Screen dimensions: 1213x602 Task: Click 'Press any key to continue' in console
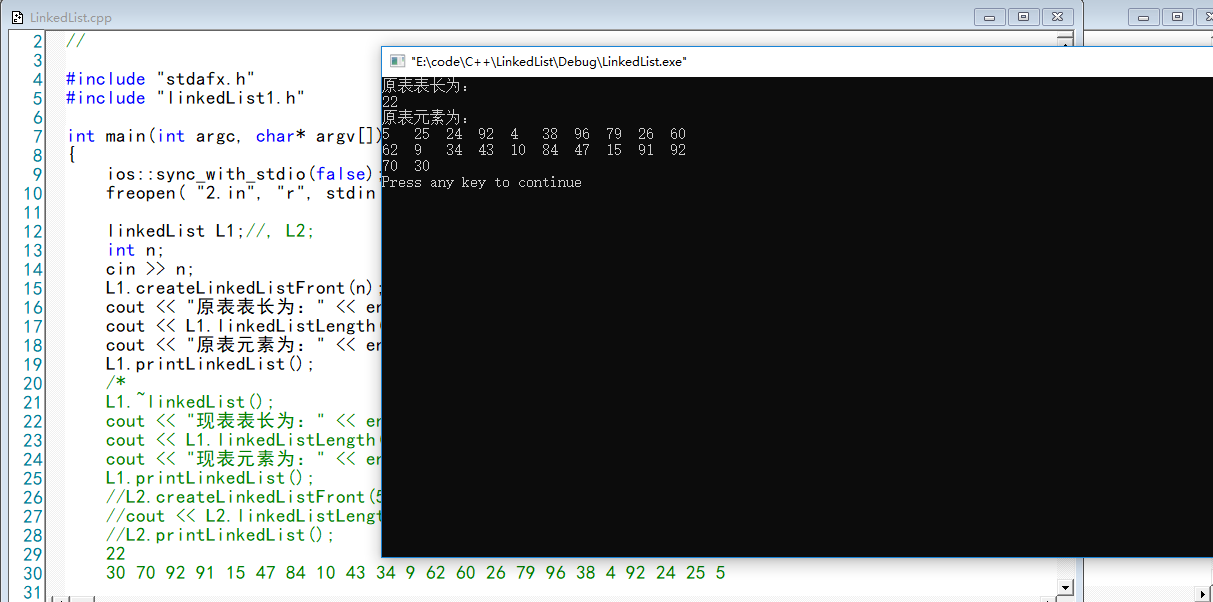point(481,183)
